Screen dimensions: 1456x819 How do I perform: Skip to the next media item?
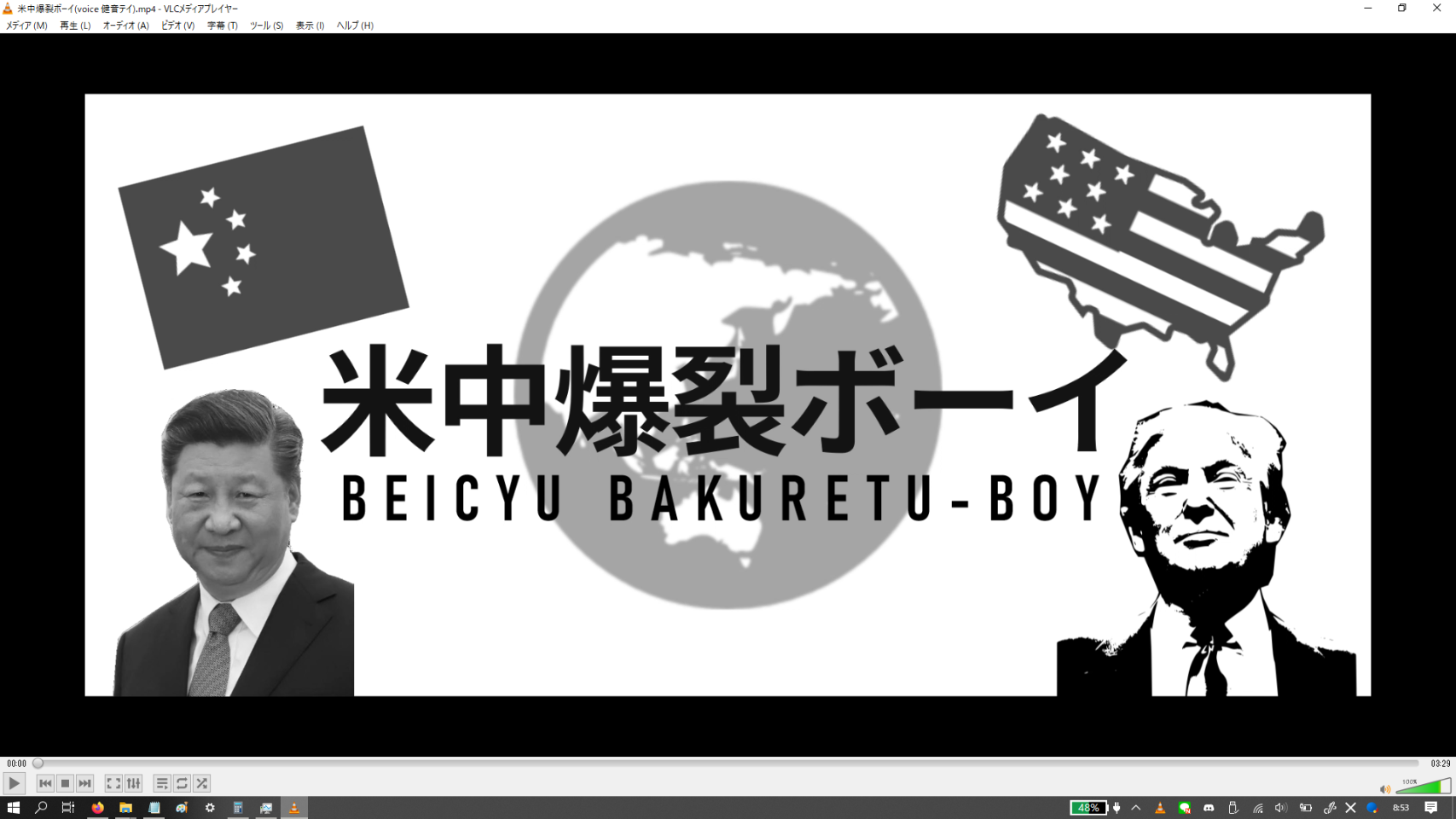pos(84,783)
